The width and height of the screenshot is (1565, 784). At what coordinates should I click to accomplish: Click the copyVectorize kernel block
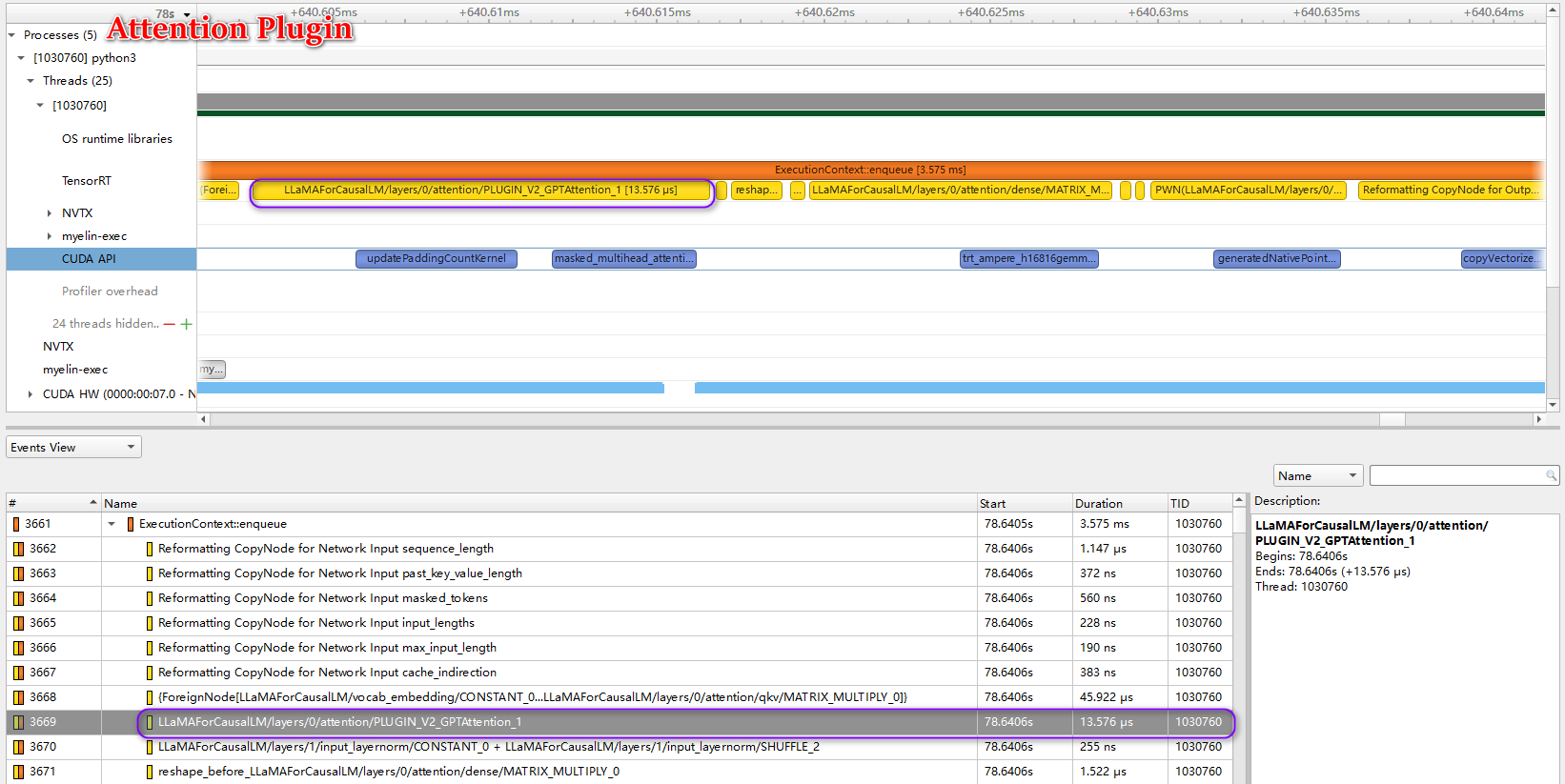[1503, 259]
